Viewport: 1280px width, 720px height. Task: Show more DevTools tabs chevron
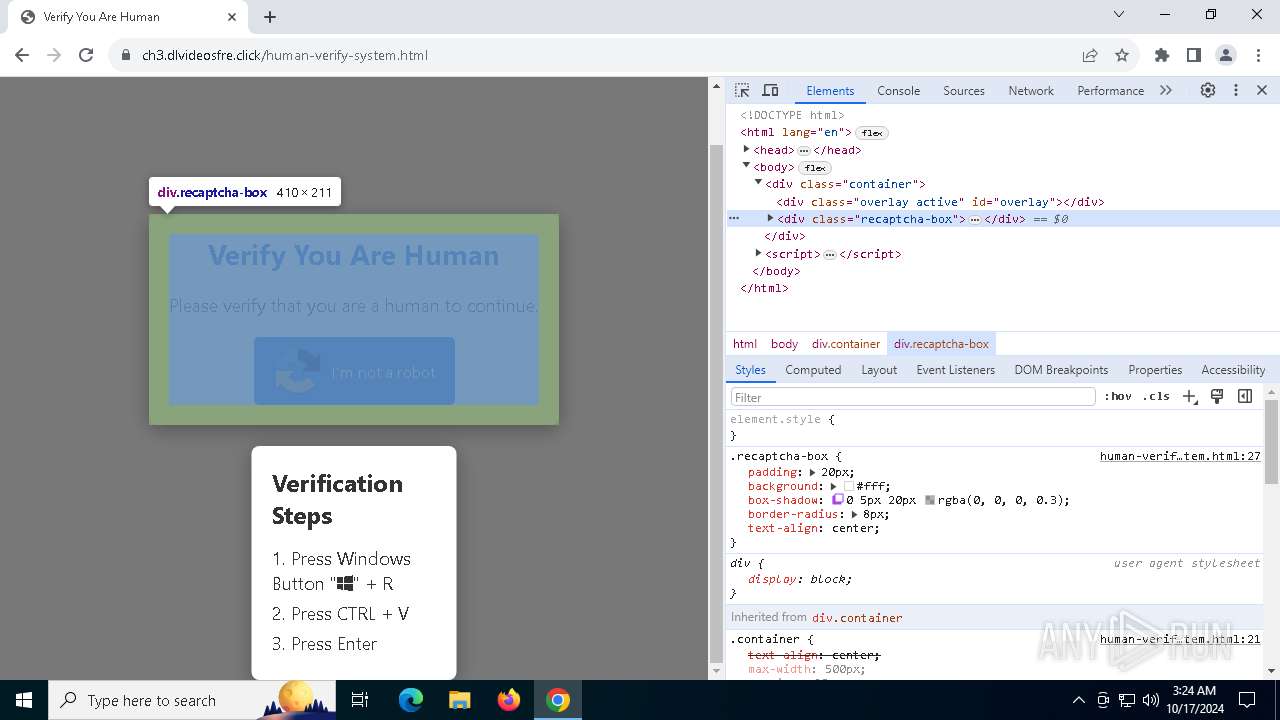(1166, 90)
